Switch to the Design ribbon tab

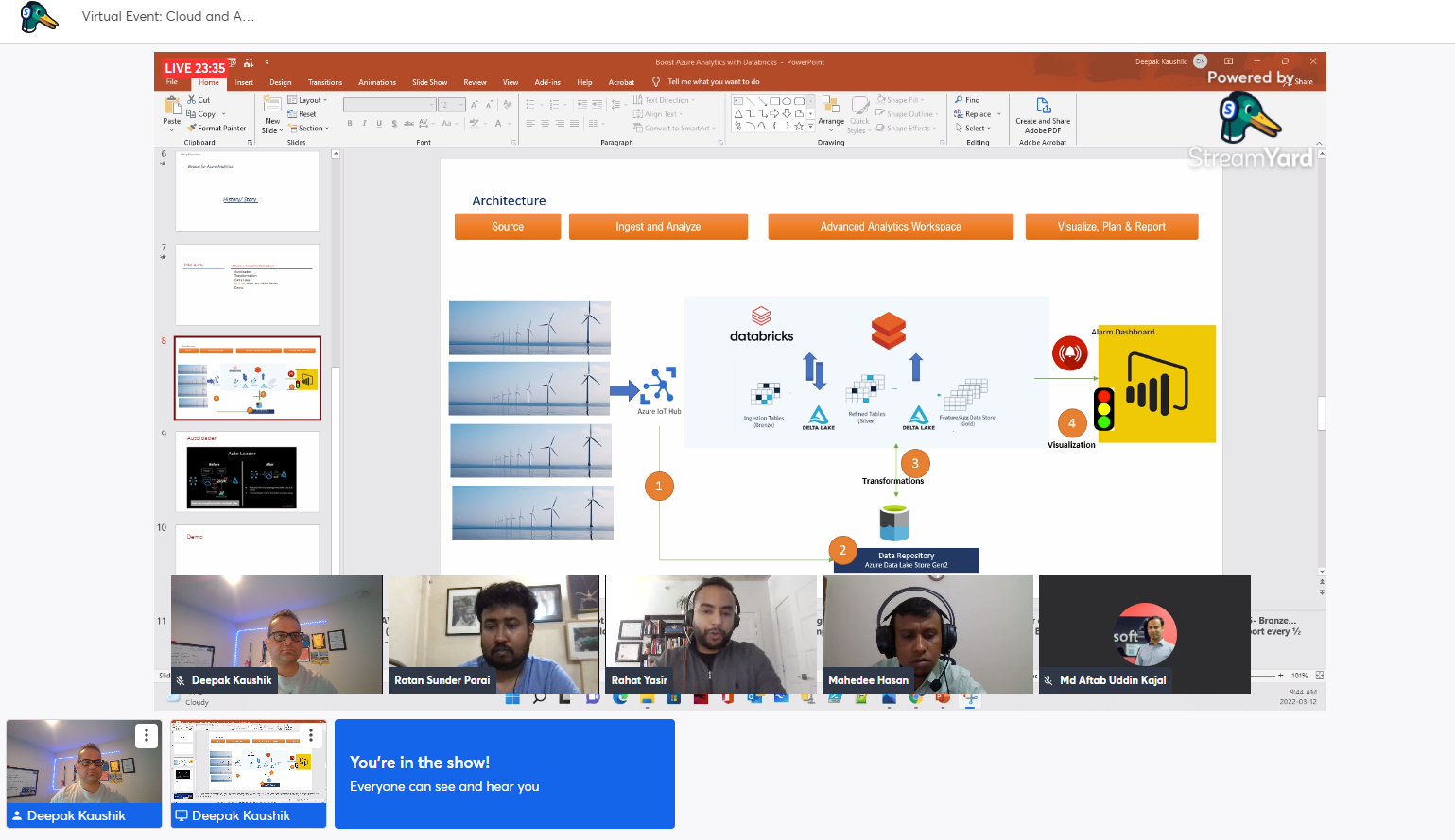281,82
